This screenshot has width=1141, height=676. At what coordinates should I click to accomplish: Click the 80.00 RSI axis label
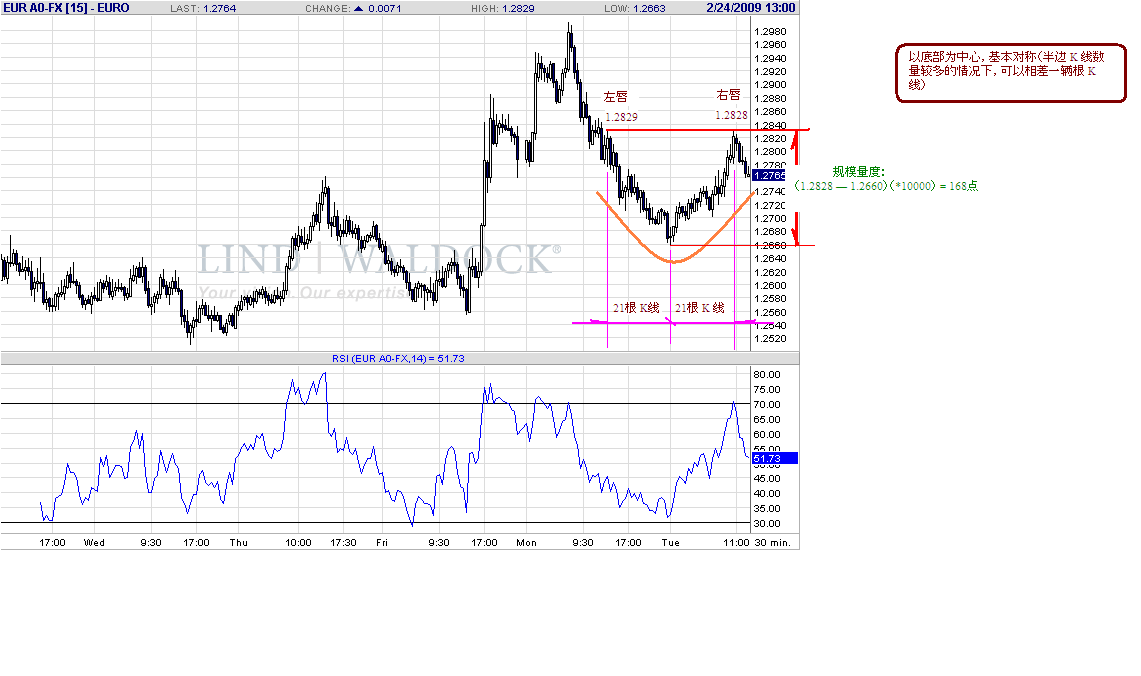[x=766, y=375]
